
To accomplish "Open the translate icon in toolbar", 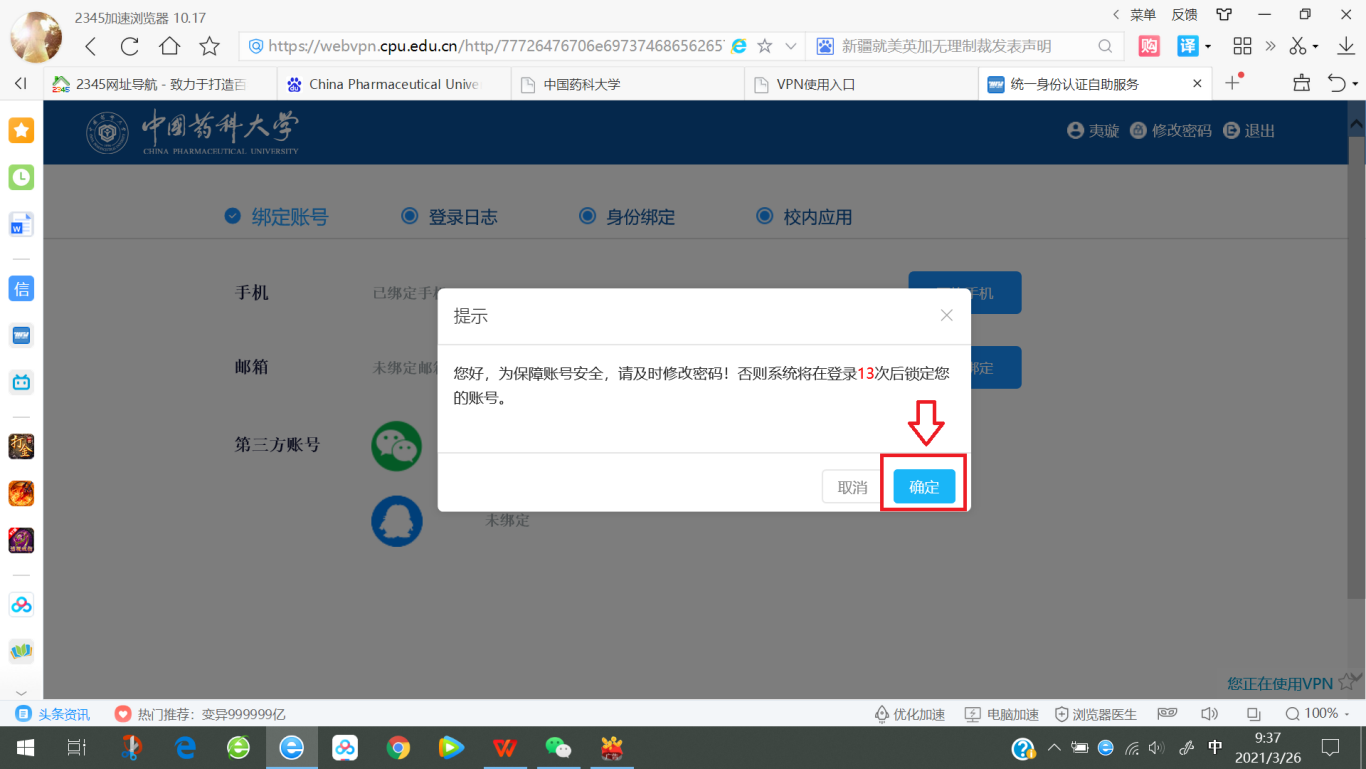I will coord(1187,46).
